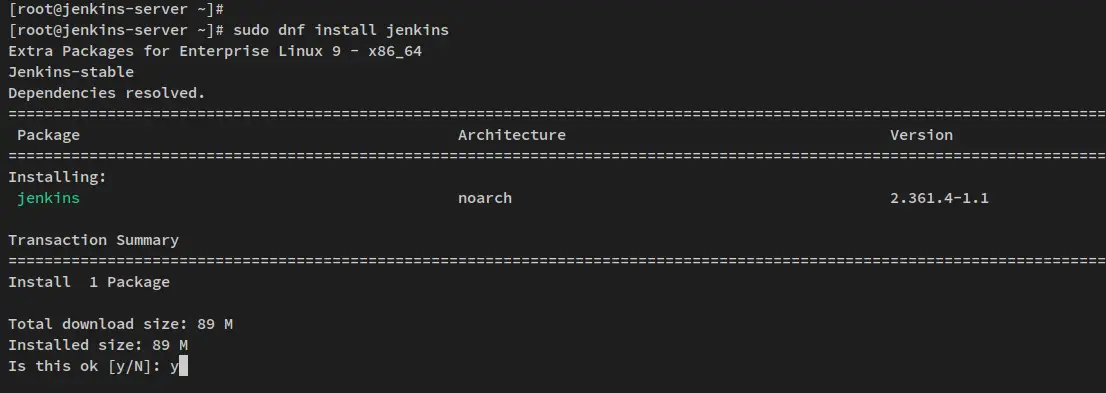
Task: Click the sudo dnf install jenkins command
Action: coord(341,30)
